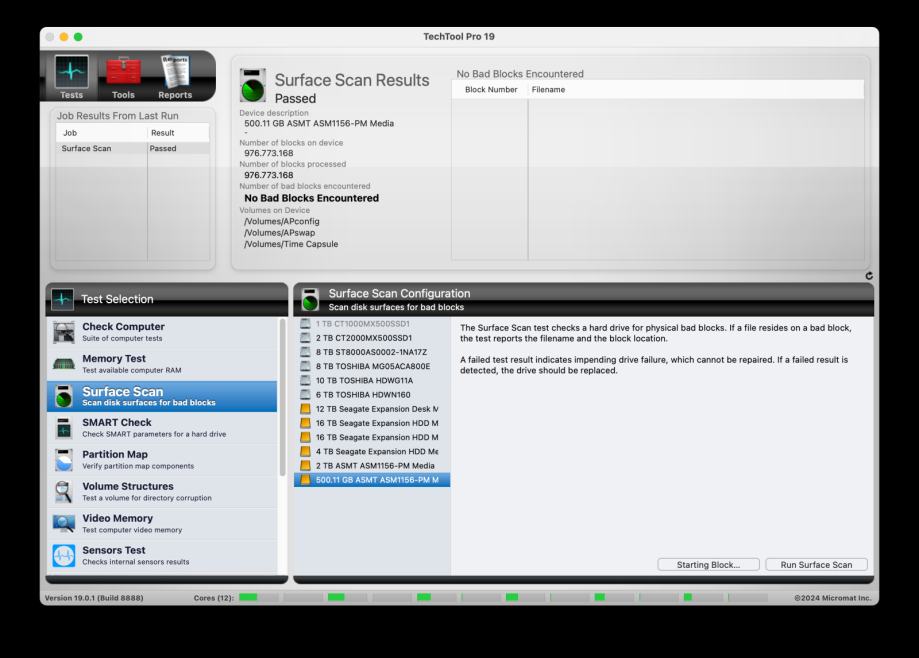The image size is (919, 658).
Task: Choose Video Memory in Test Selection
Action: 162,524
